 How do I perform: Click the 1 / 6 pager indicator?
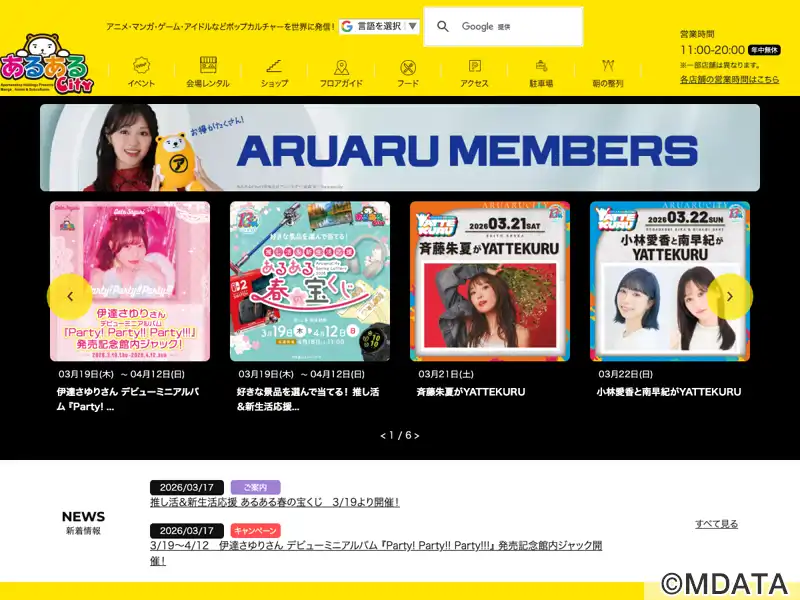pyautogui.click(x=400, y=435)
